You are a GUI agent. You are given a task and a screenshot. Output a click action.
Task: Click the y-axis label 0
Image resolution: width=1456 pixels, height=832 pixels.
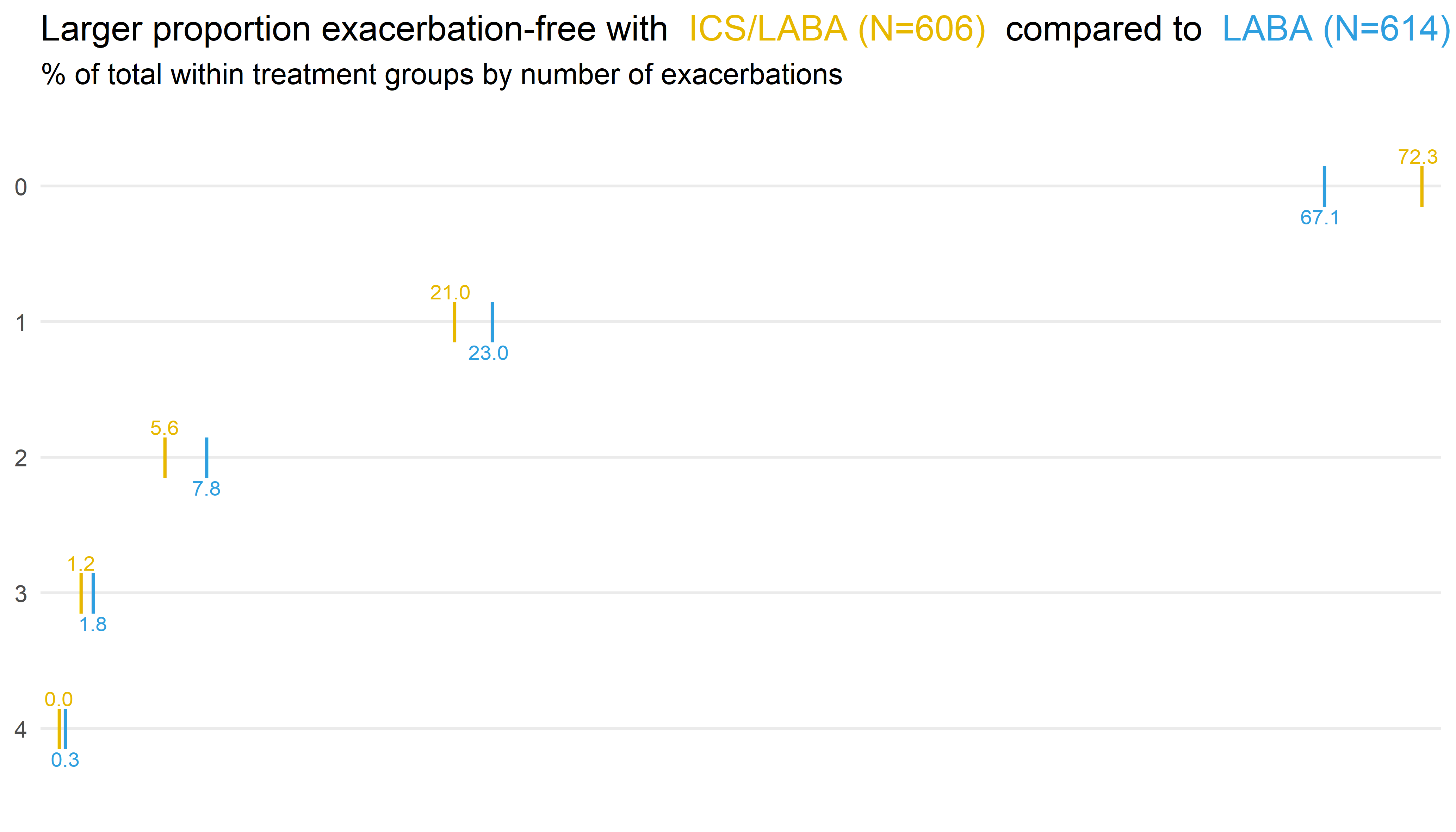pos(20,187)
